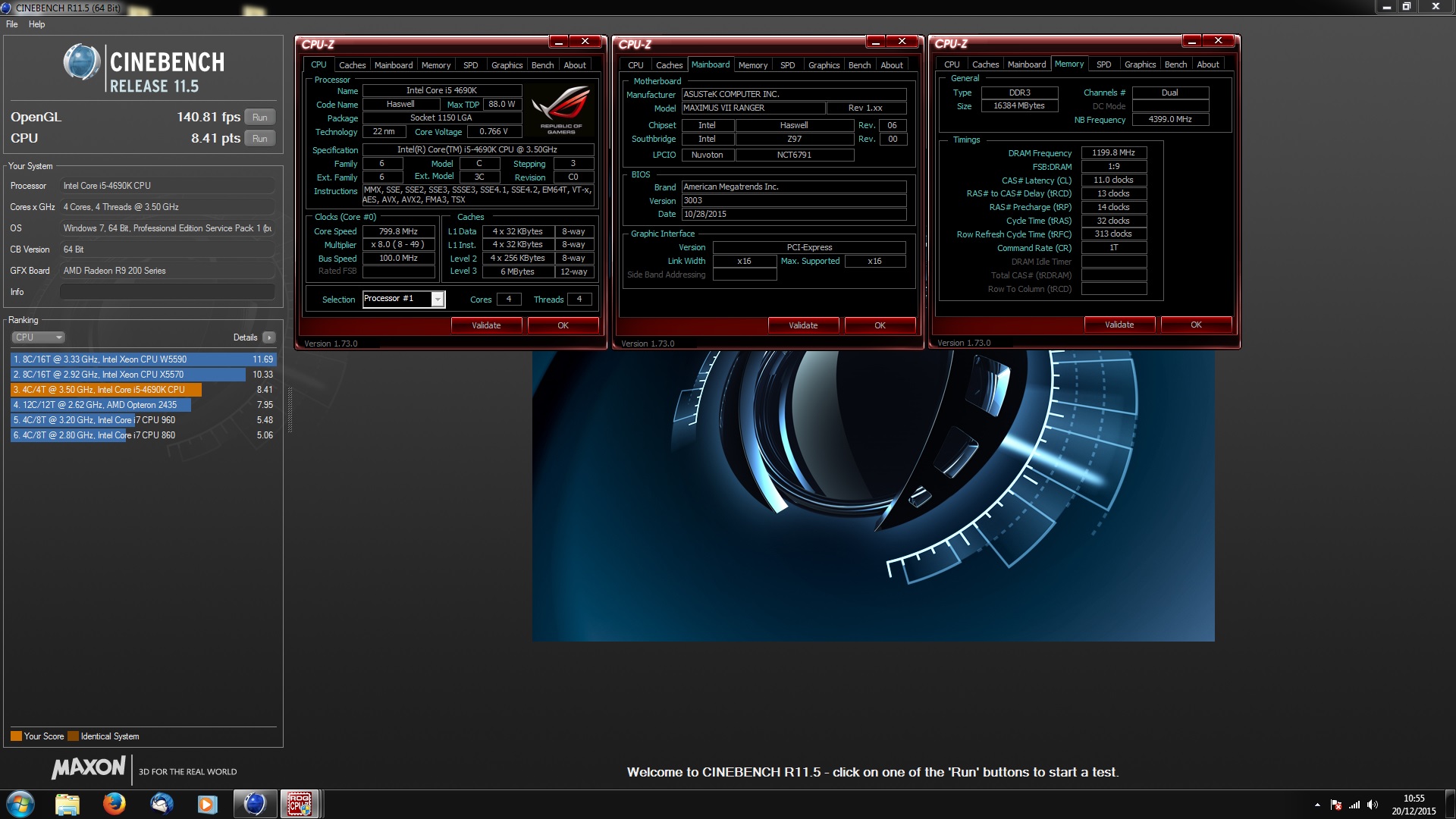Select ranking entry Xeon CPU X5570

click(143, 375)
